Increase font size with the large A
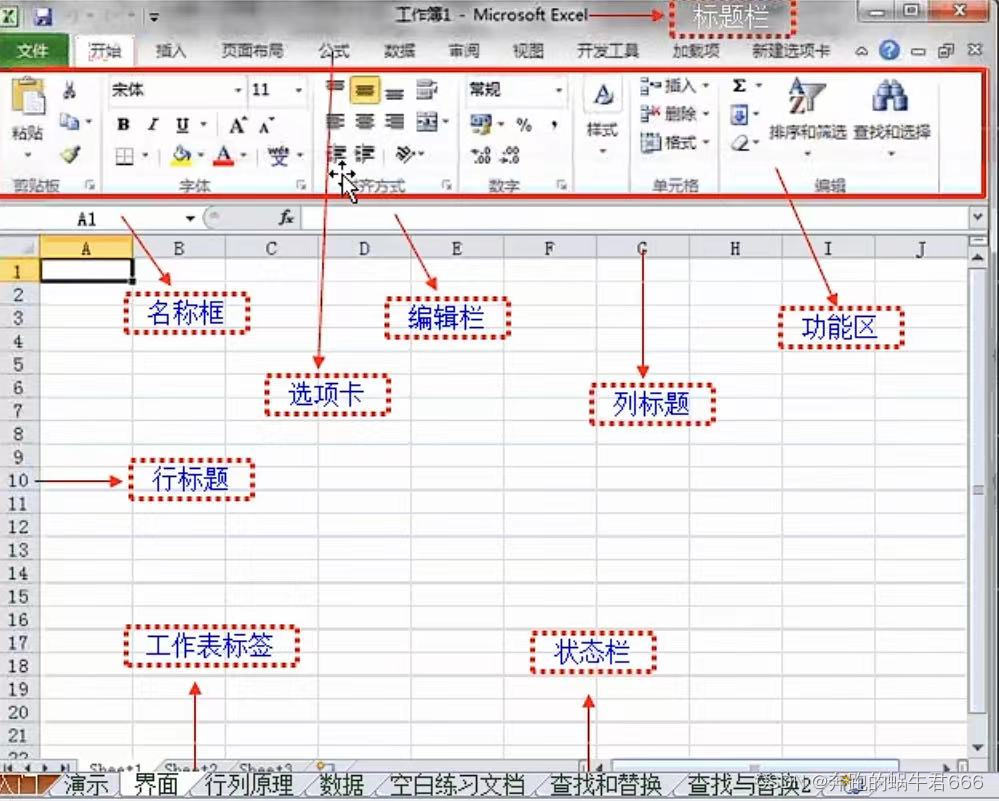999x801 pixels. (x=238, y=125)
